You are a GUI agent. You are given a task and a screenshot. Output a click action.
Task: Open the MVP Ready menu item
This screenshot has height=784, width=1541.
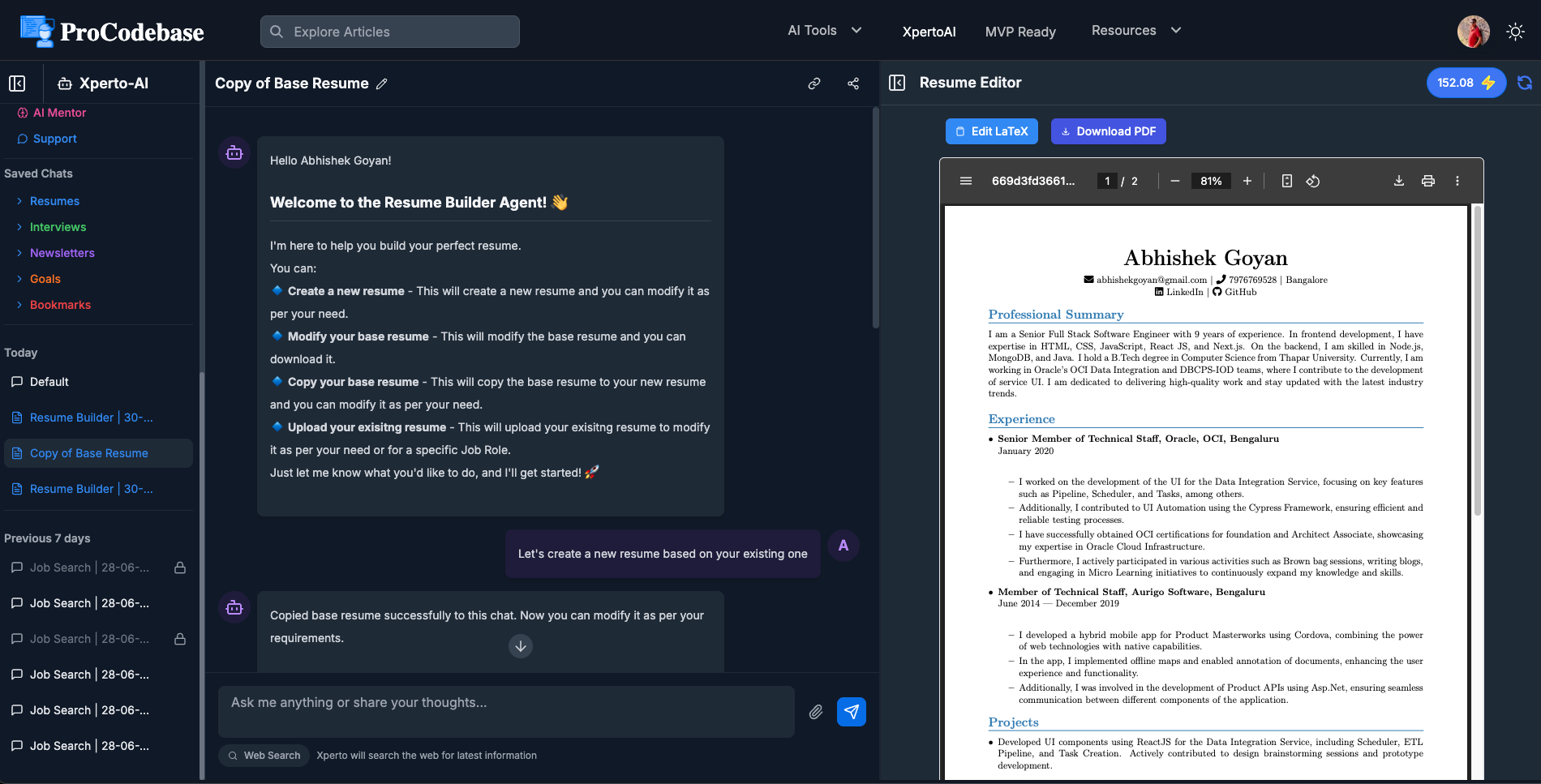(1020, 32)
